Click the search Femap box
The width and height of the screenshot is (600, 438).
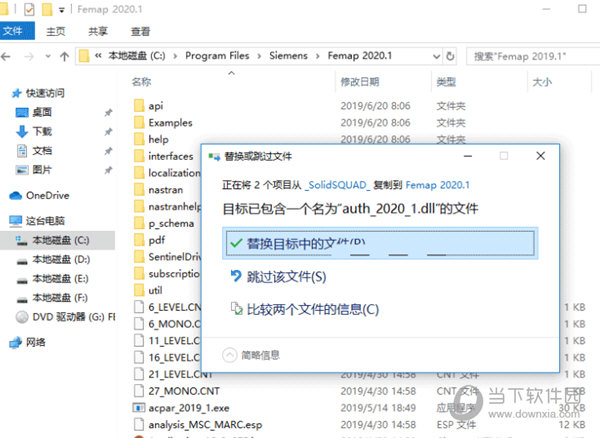click(533, 57)
